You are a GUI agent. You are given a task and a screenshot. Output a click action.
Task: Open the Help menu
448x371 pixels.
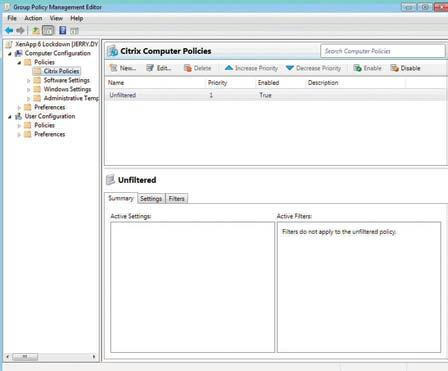[77, 18]
